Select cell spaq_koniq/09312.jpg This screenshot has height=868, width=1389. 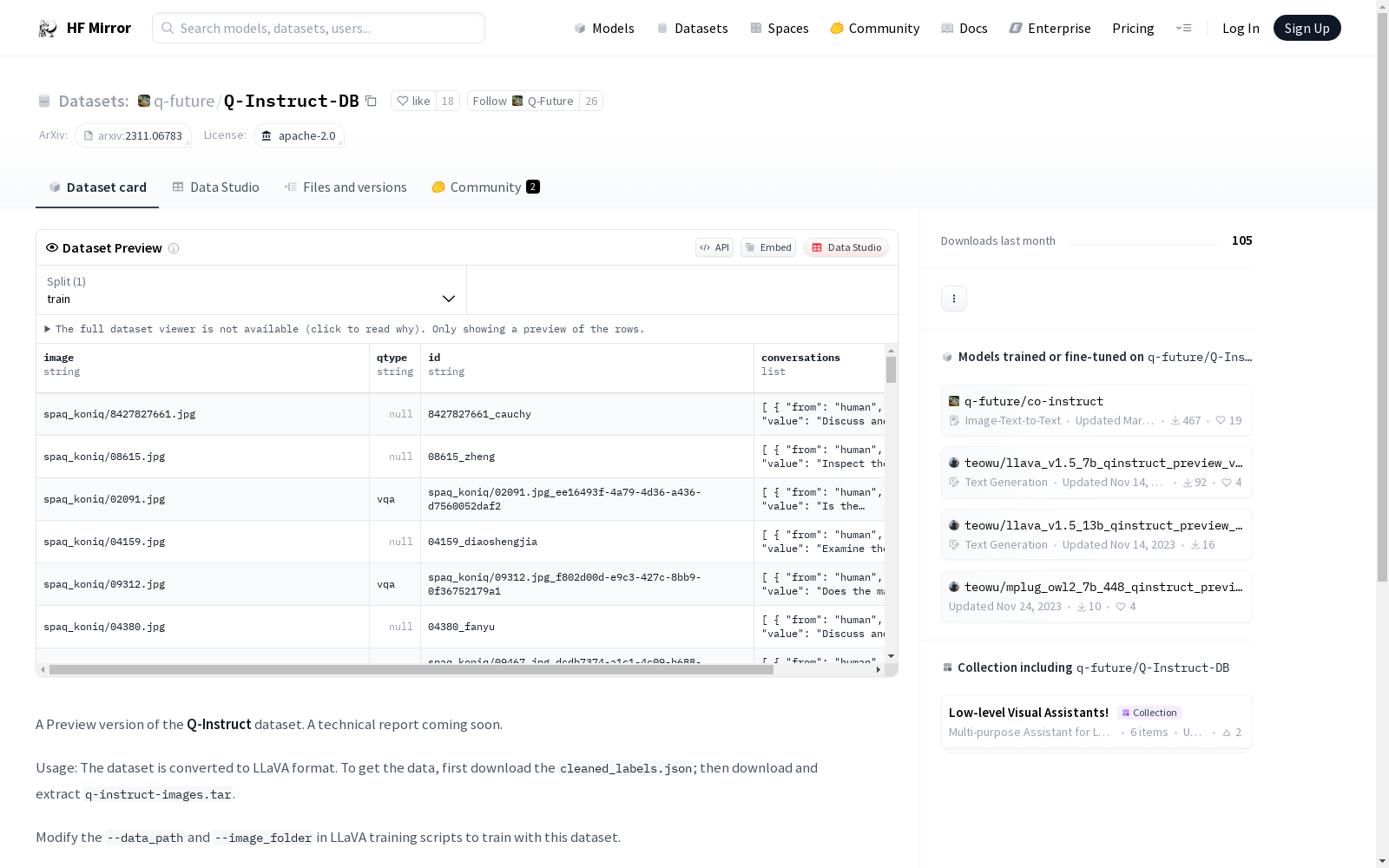coord(203,584)
